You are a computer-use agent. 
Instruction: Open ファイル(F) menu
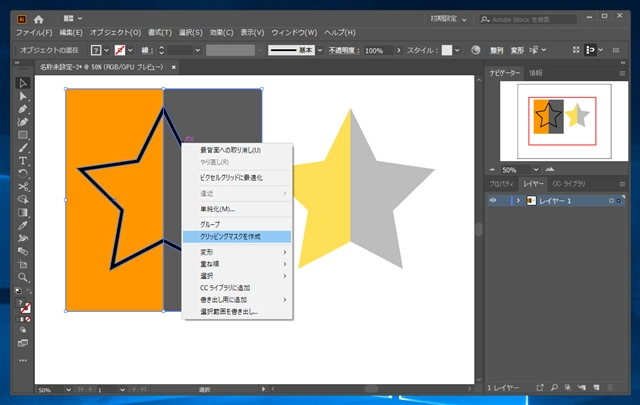pos(34,32)
